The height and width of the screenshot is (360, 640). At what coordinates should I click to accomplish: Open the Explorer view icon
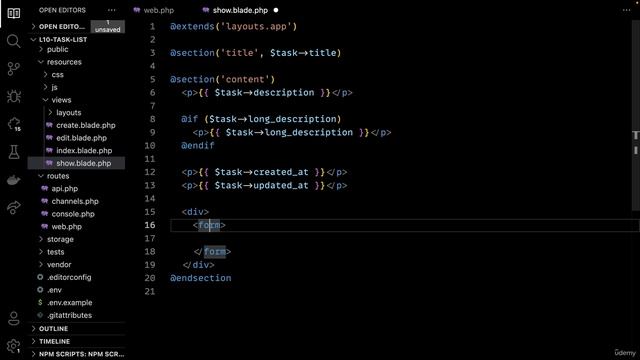tap(13, 13)
